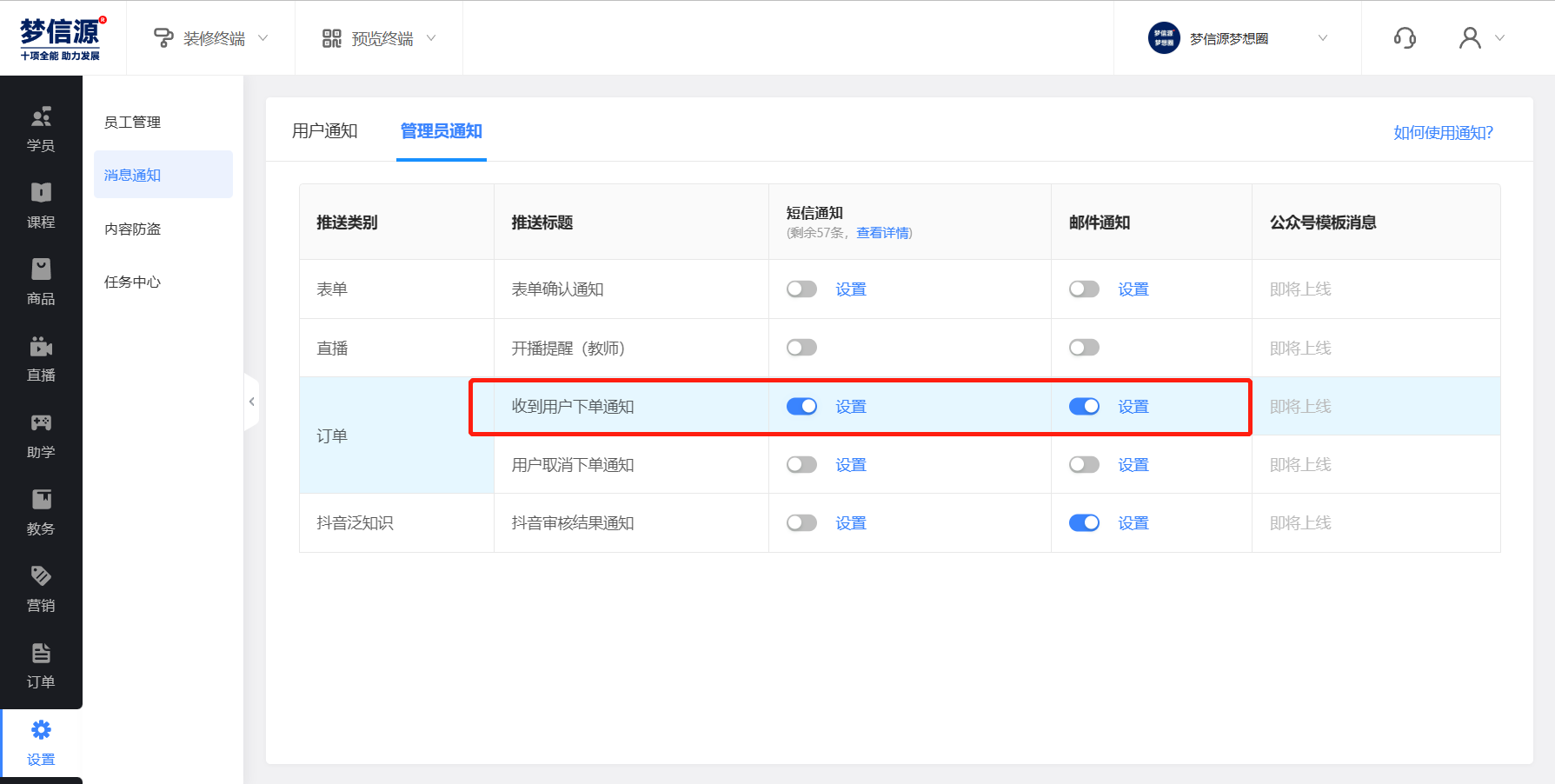Screen dimensions: 1555x784
Task: Open the 学员 section in sidebar
Action: tap(41, 129)
